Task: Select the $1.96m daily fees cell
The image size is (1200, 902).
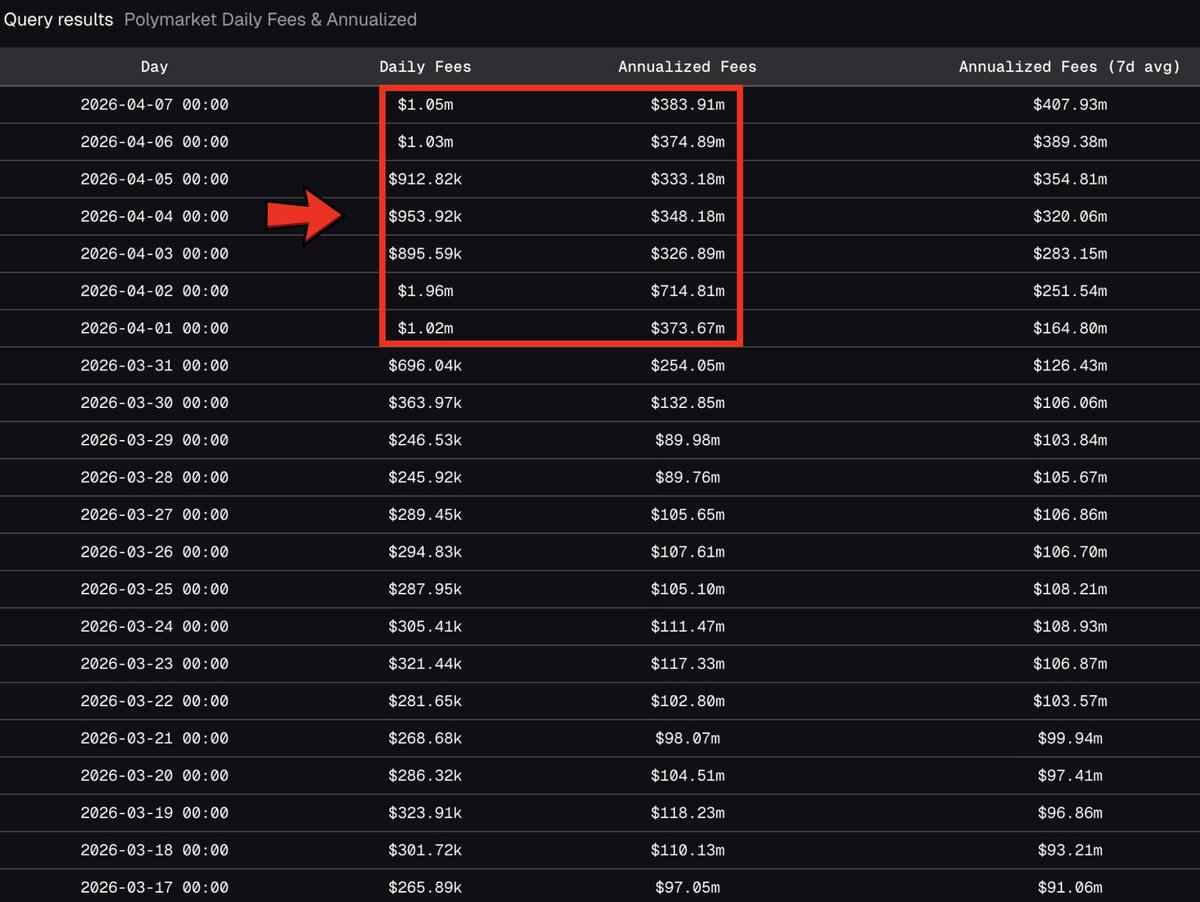Action: click(x=425, y=291)
